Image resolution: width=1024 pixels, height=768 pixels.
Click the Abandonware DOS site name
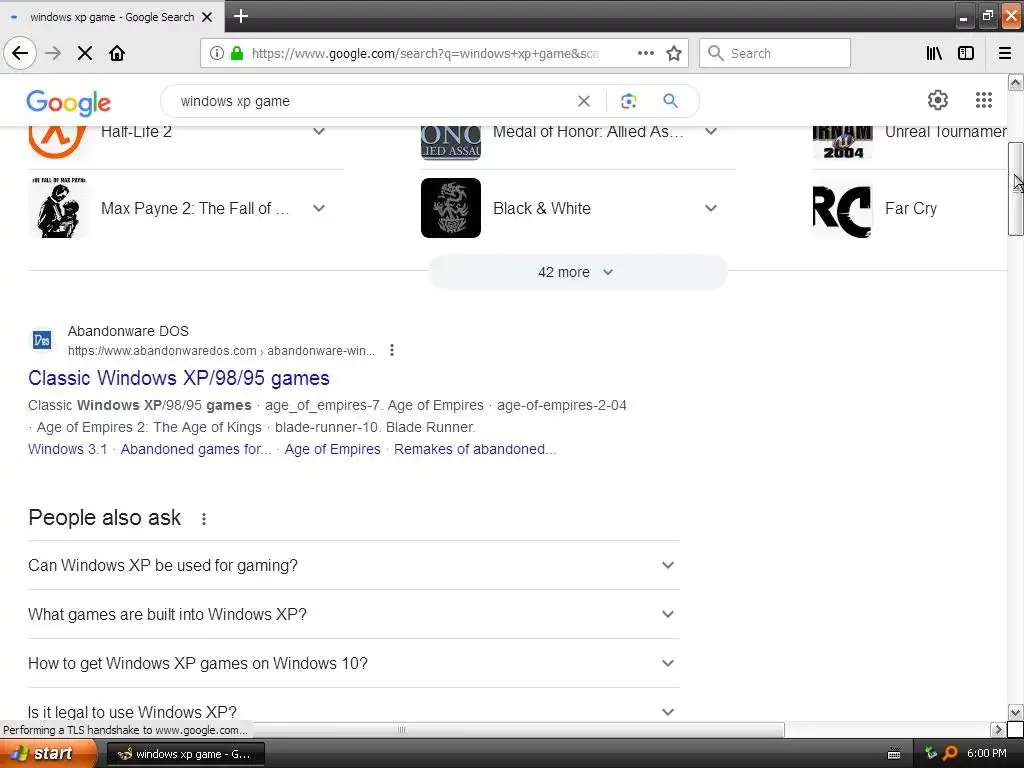(128, 331)
